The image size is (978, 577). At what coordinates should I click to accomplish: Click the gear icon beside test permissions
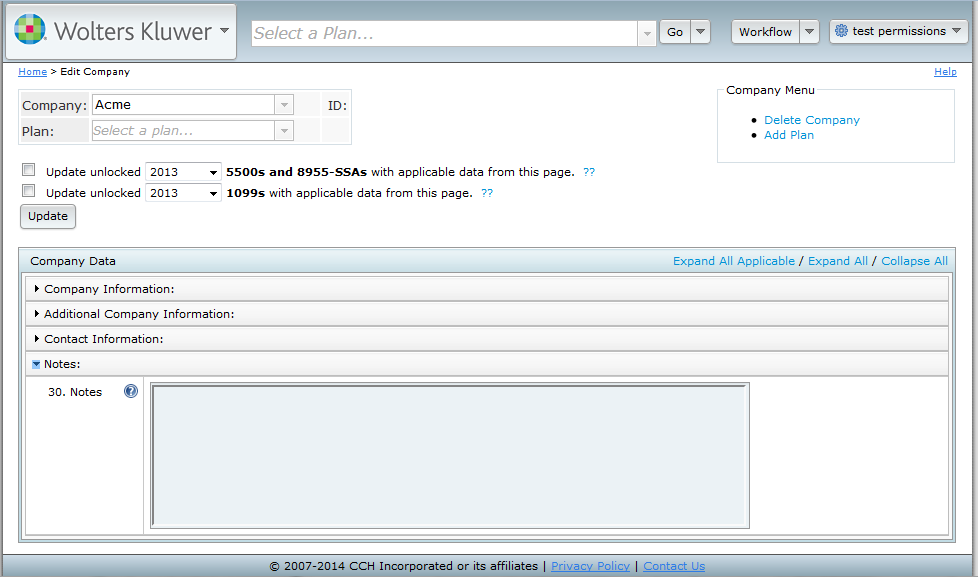(841, 31)
